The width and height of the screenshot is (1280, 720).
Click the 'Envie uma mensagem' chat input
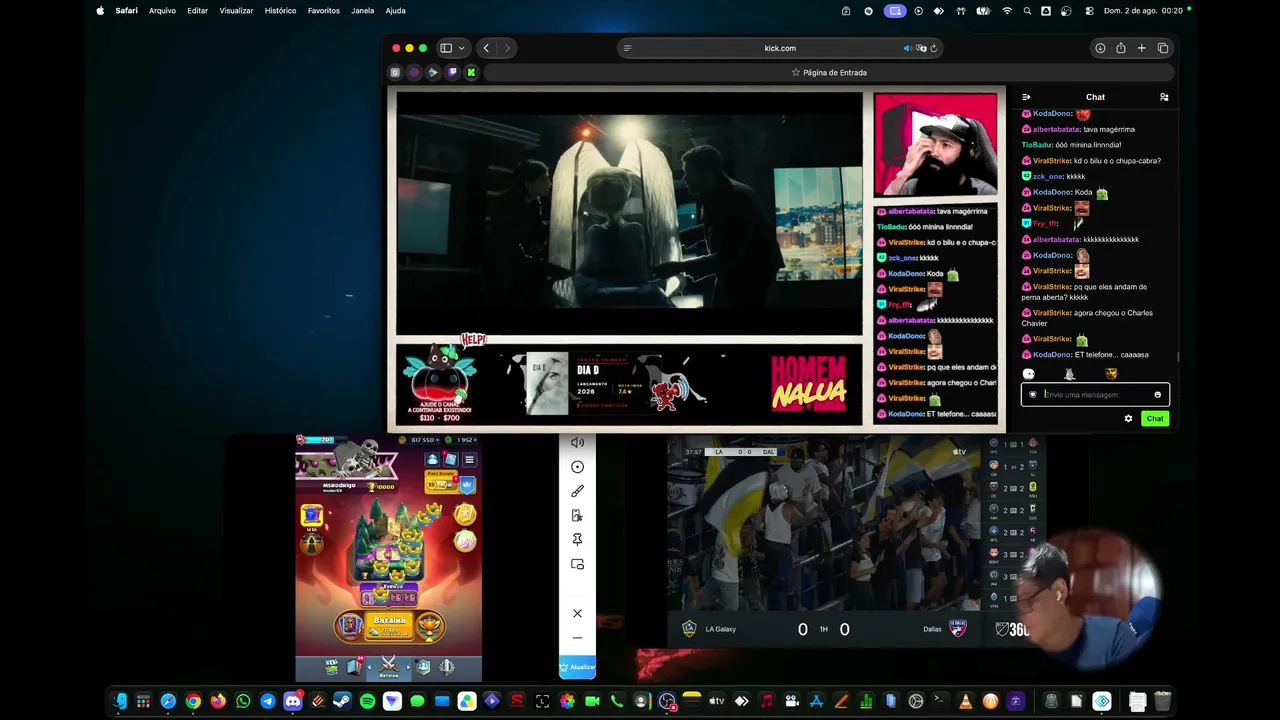pyautogui.click(x=1094, y=395)
